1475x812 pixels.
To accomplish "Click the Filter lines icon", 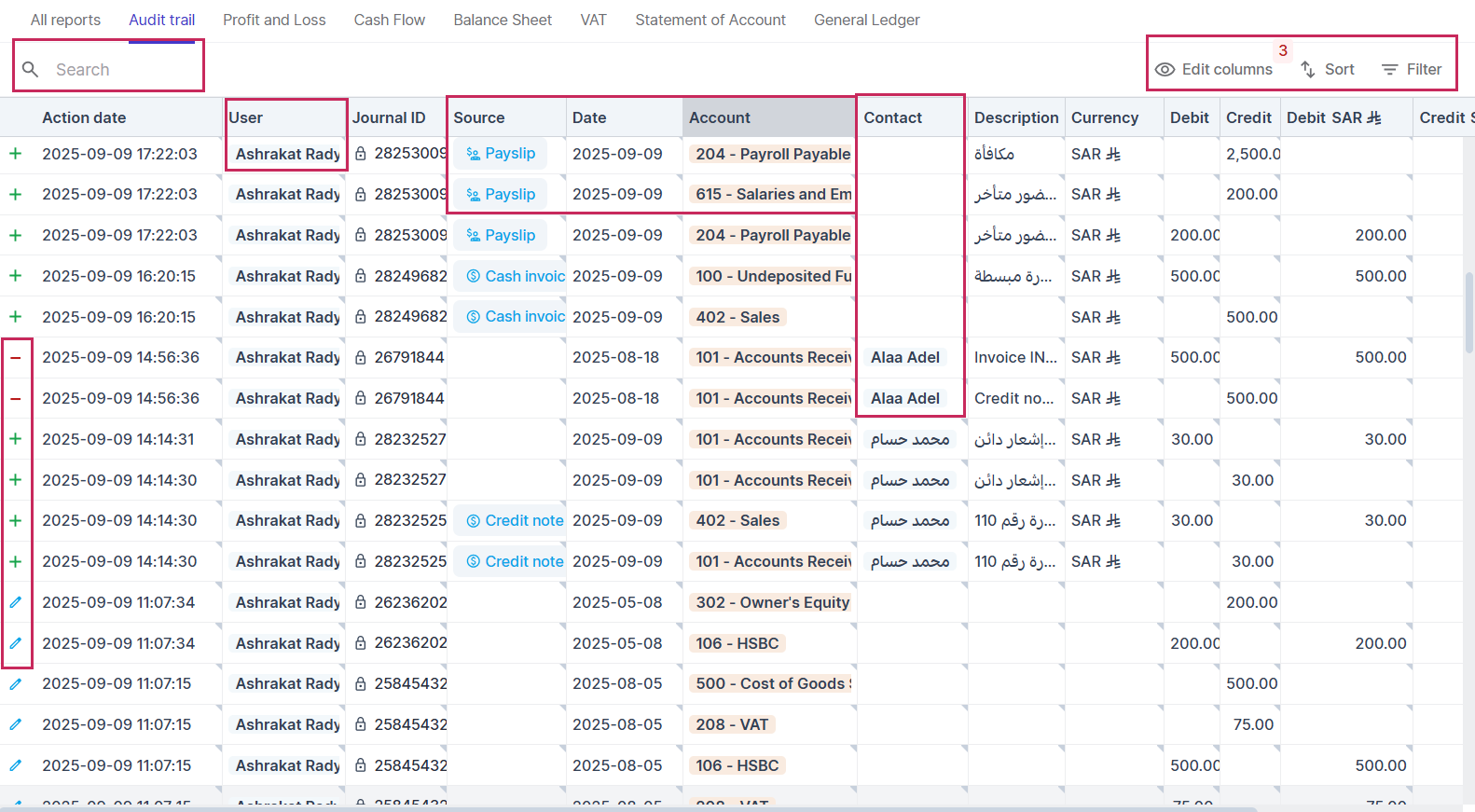I will pyautogui.click(x=1389, y=70).
